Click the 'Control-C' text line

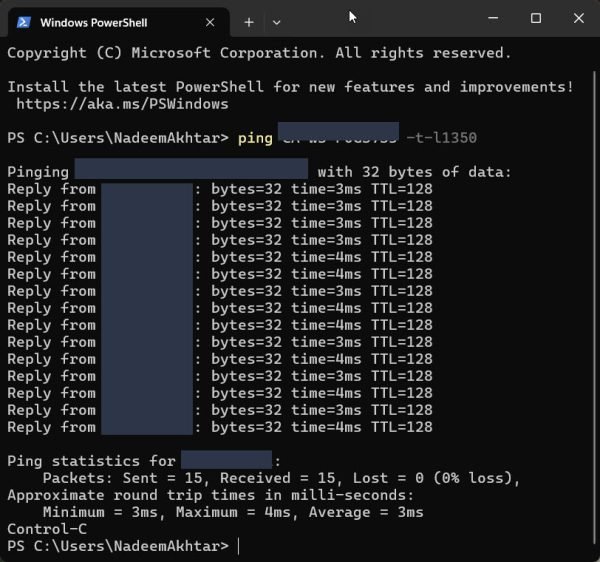[47, 529]
